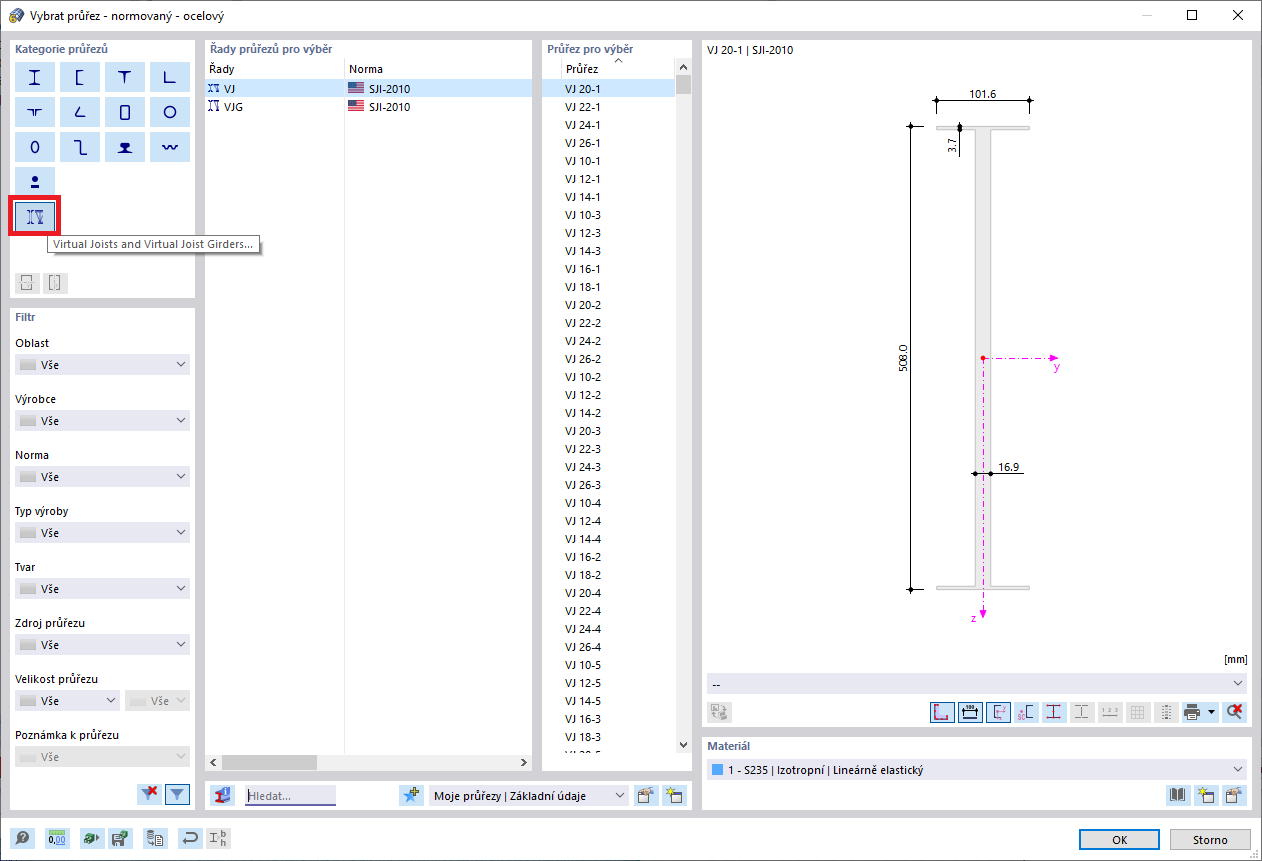Image resolution: width=1262 pixels, height=861 pixels.
Task: Click the clear filter icon
Action: tap(150, 795)
